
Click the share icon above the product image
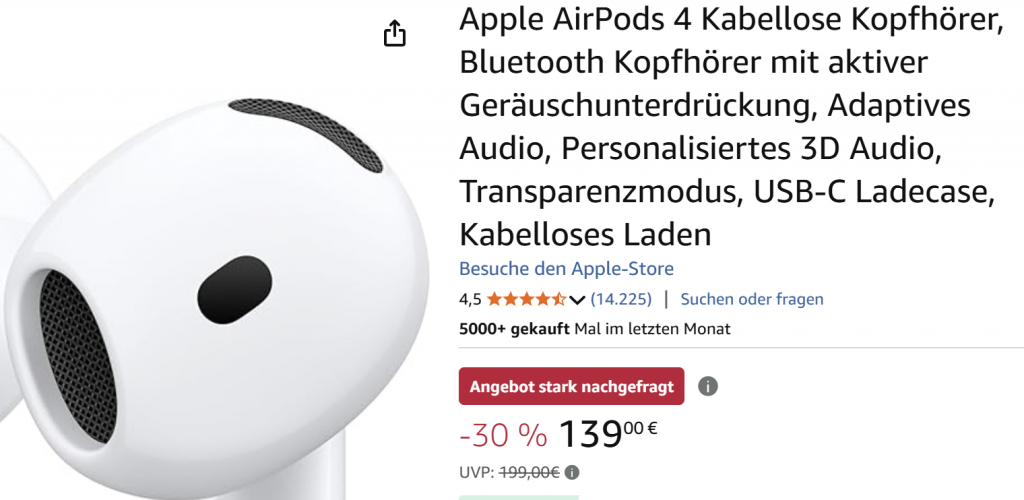394,33
